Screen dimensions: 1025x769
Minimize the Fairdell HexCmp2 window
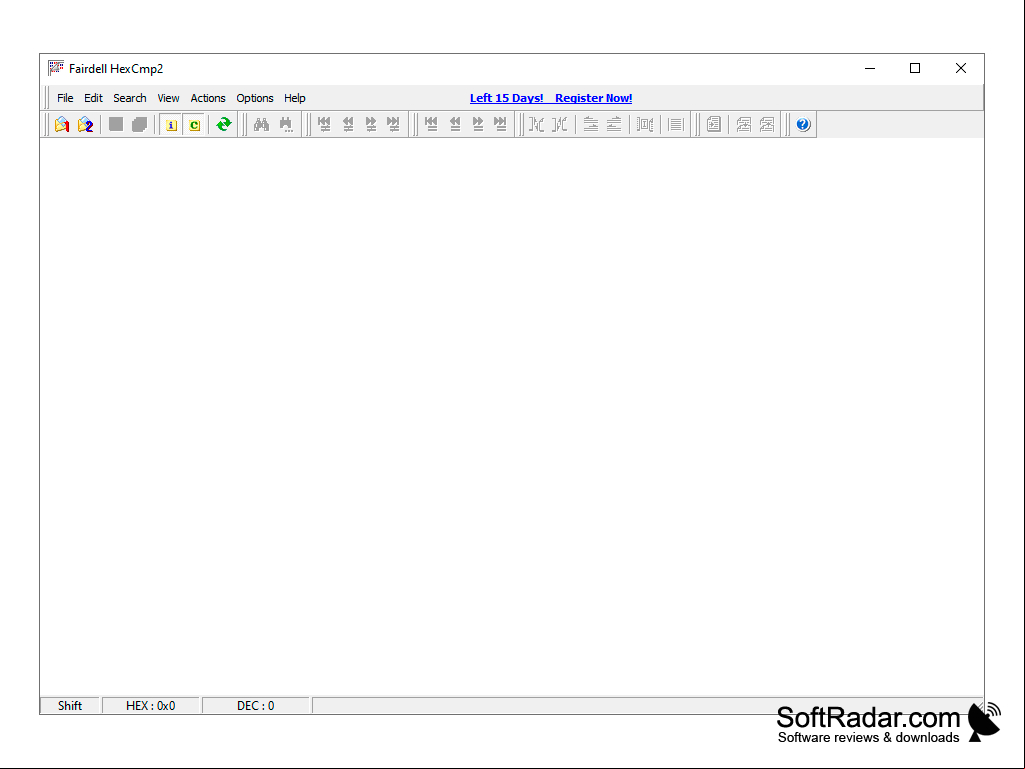pyautogui.click(x=870, y=68)
